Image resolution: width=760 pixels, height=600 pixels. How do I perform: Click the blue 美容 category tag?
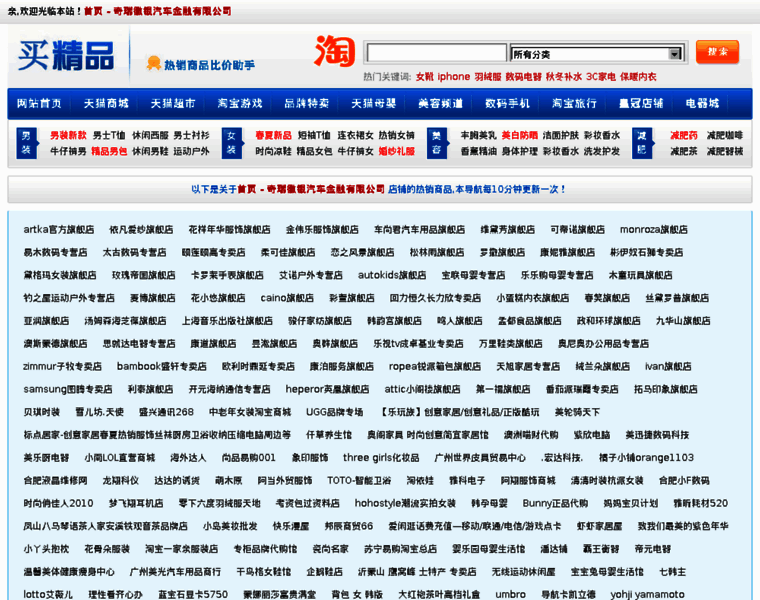point(437,143)
